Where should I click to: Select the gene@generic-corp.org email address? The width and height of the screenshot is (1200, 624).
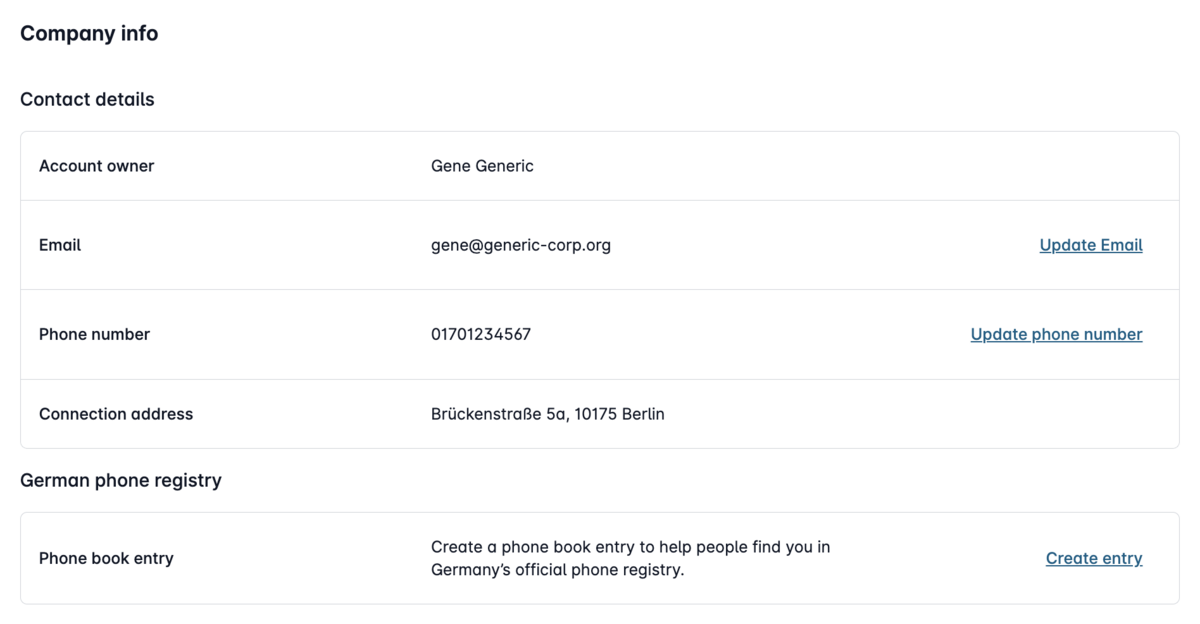point(520,245)
